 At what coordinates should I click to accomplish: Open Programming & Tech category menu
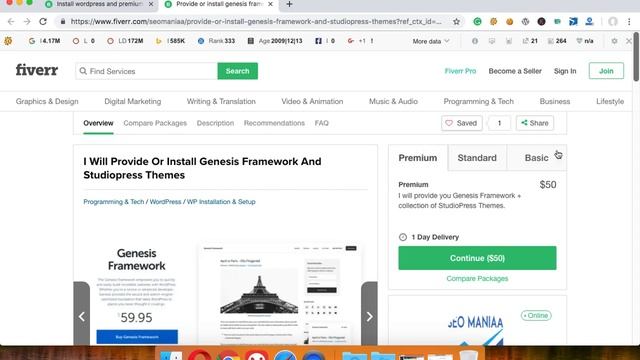[x=479, y=101]
